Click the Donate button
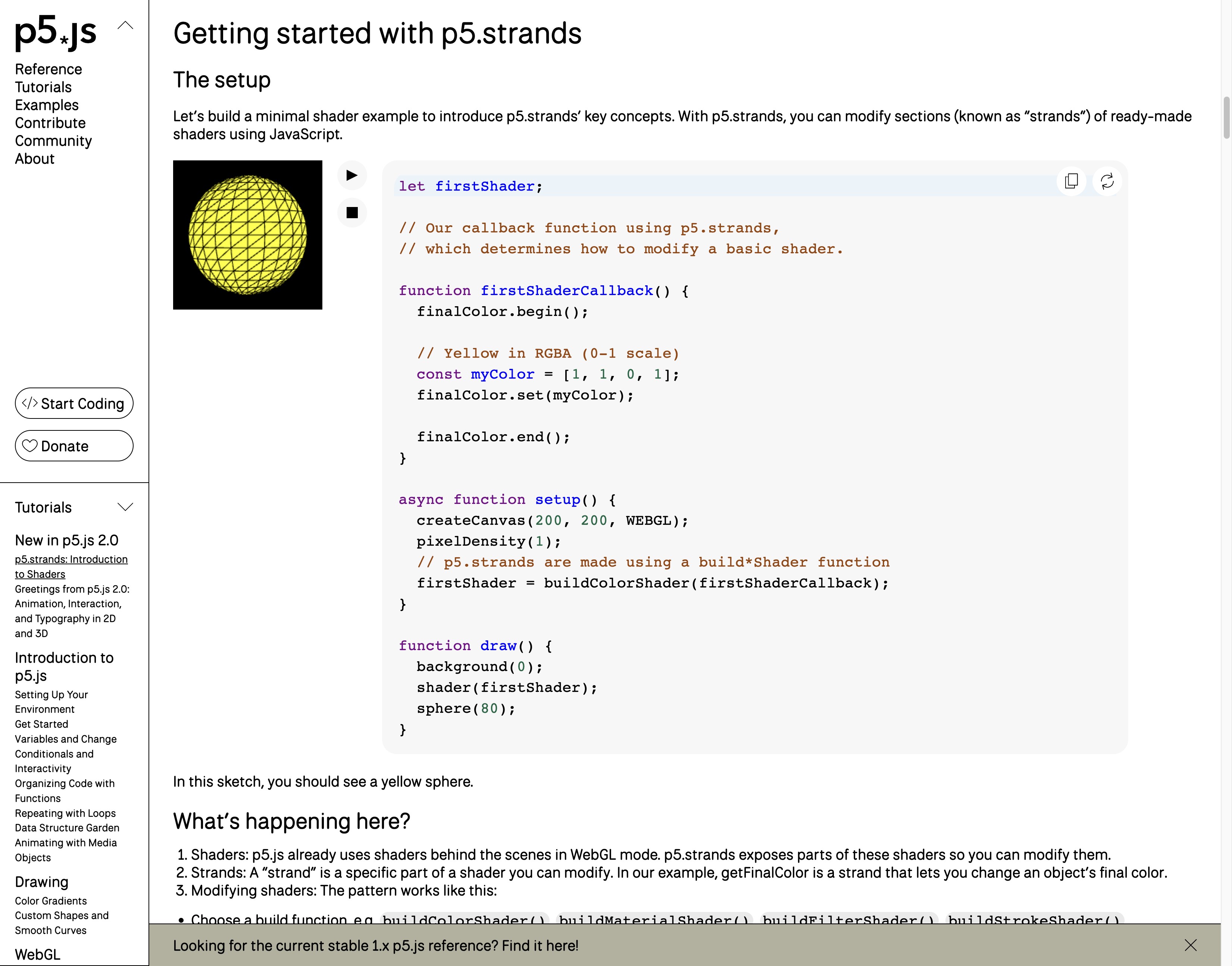1232x966 pixels. click(x=74, y=446)
